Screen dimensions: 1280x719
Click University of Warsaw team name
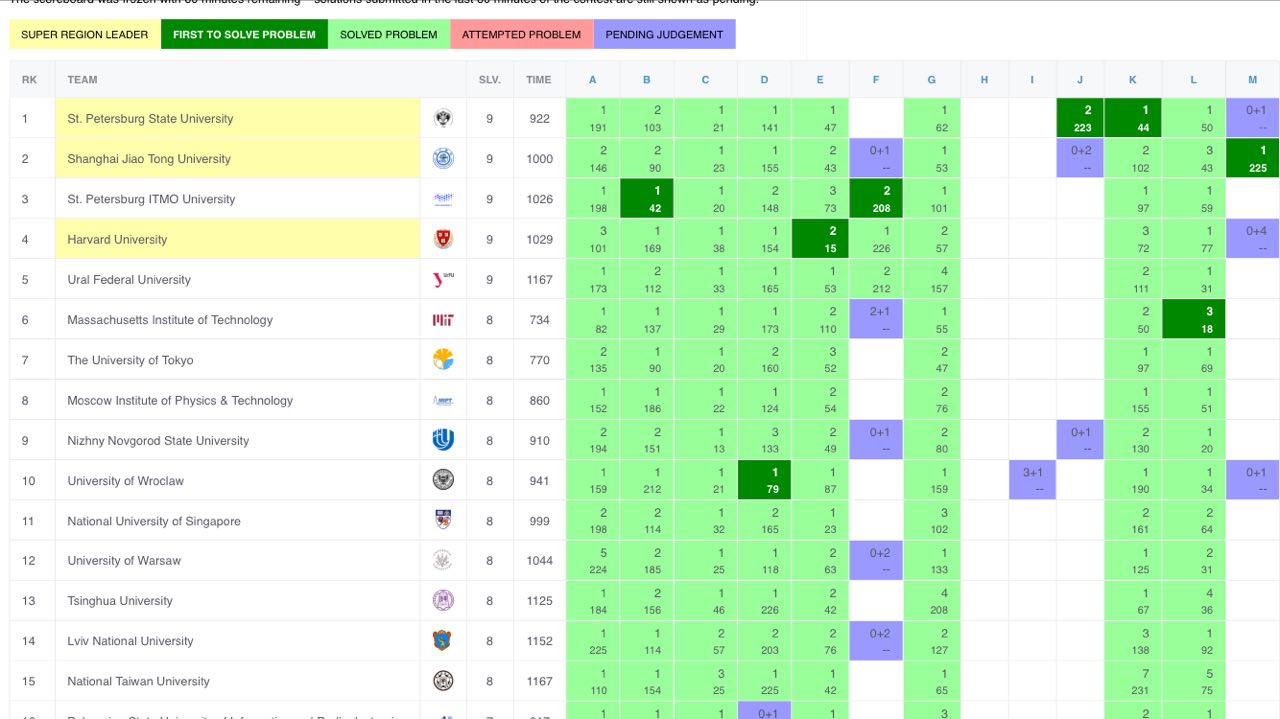click(124, 560)
